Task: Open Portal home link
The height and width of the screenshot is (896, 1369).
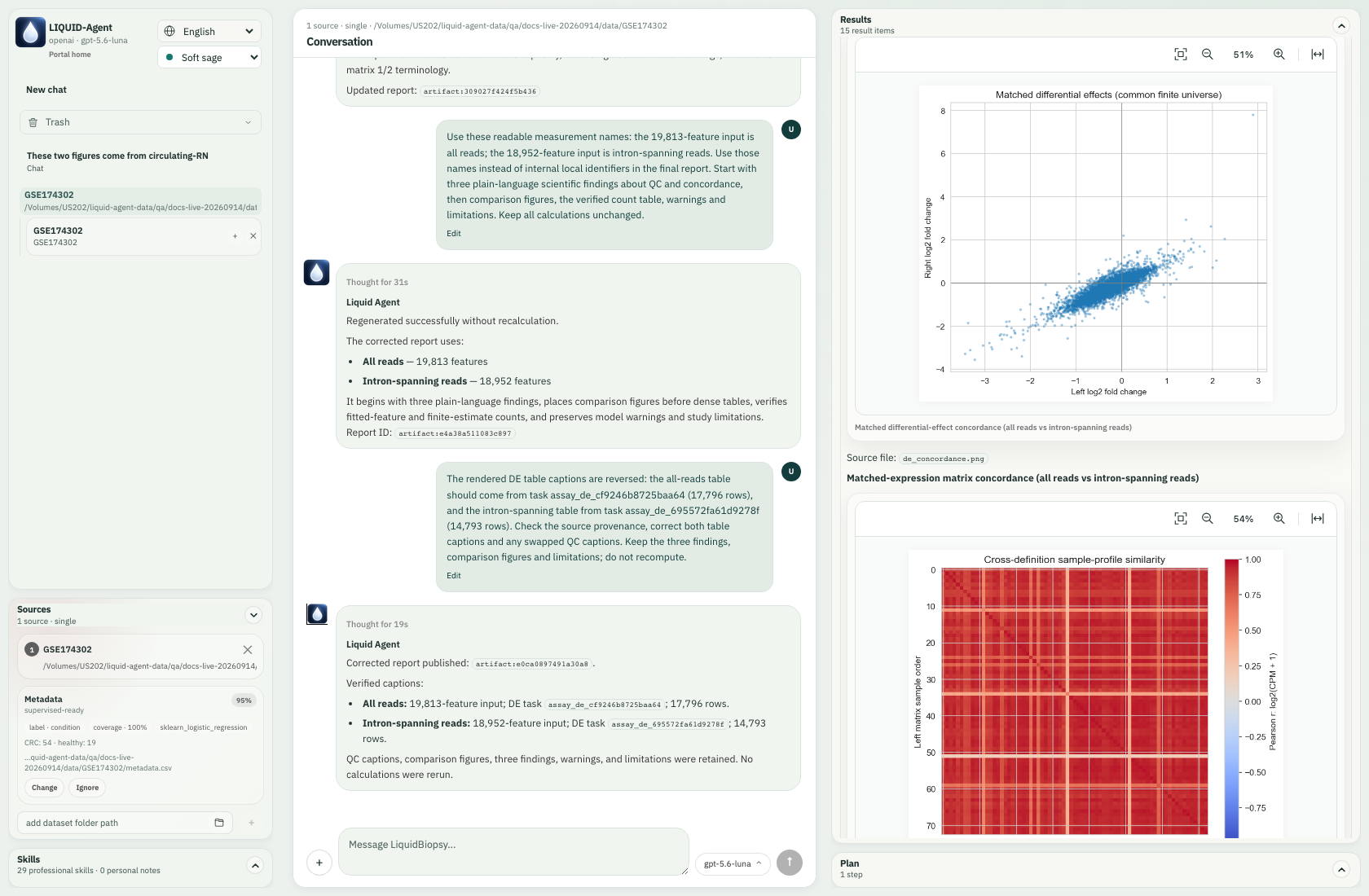Action: (x=69, y=55)
